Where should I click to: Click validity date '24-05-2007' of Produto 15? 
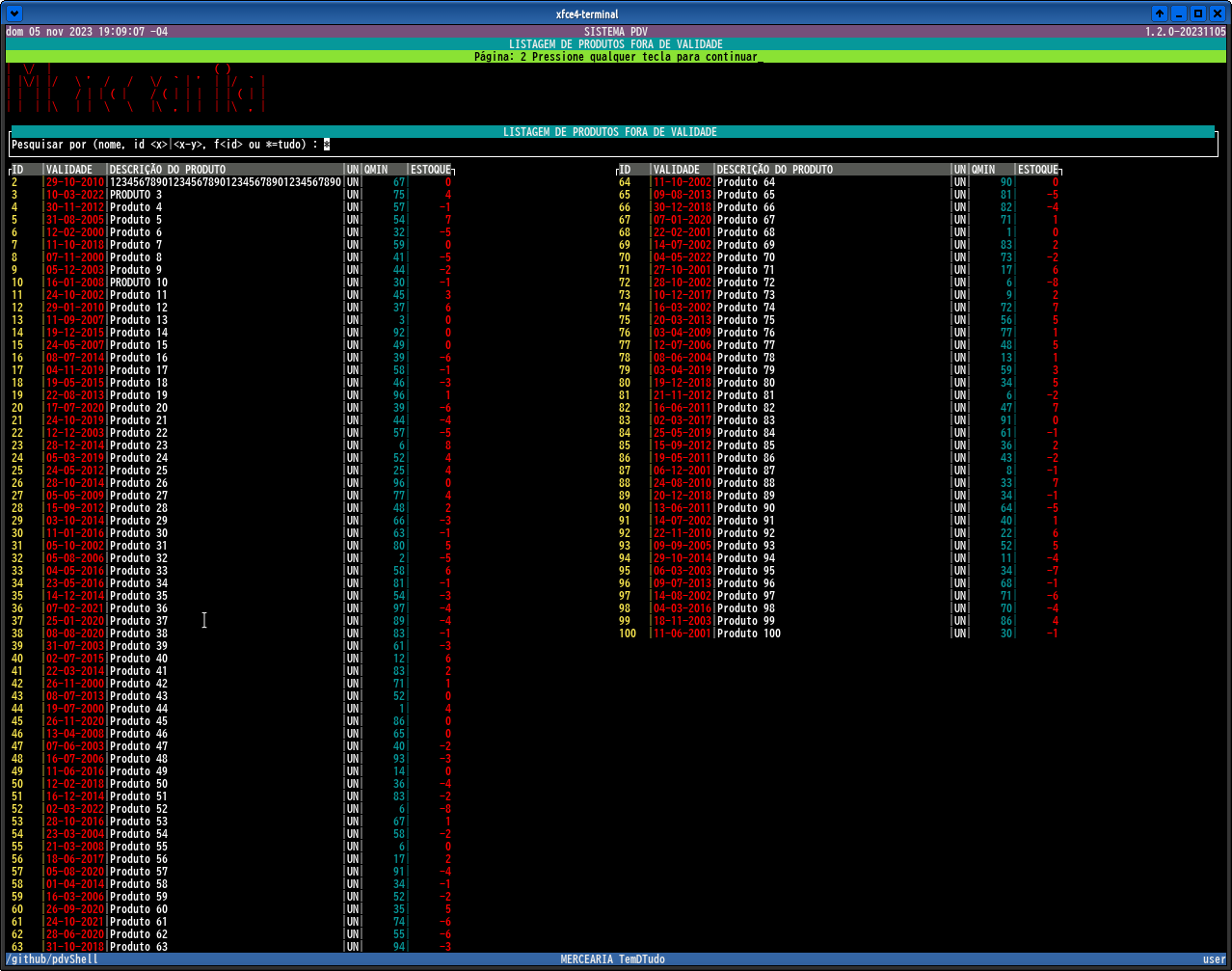pyautogui.click(x=75, y=345)
